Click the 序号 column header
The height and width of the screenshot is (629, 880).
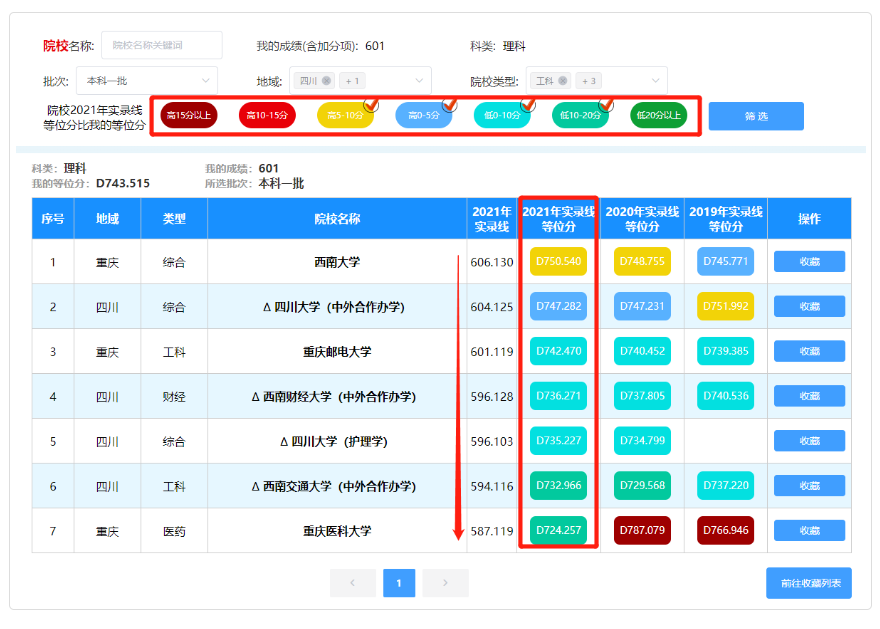53,219
